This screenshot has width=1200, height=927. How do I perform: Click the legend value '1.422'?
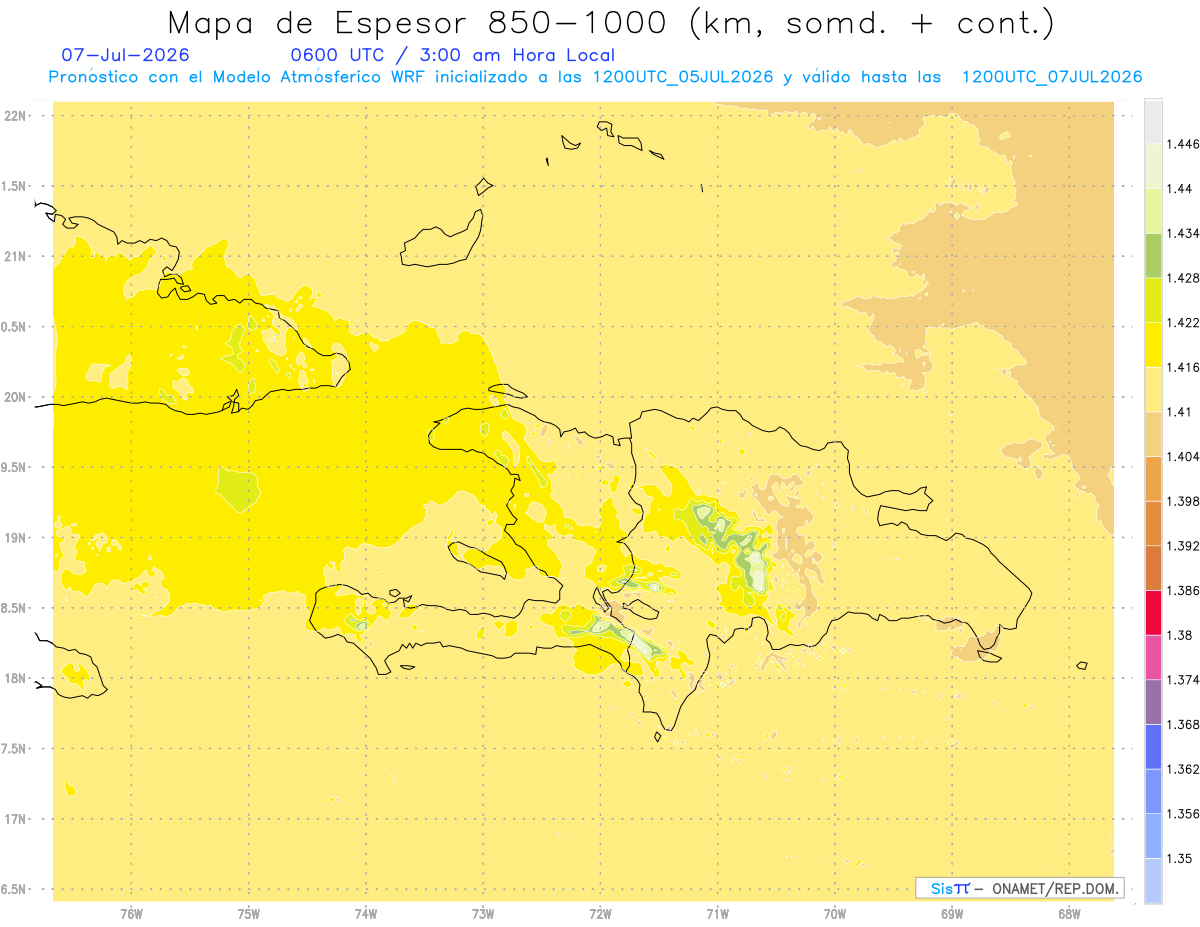coord(1183,323)
